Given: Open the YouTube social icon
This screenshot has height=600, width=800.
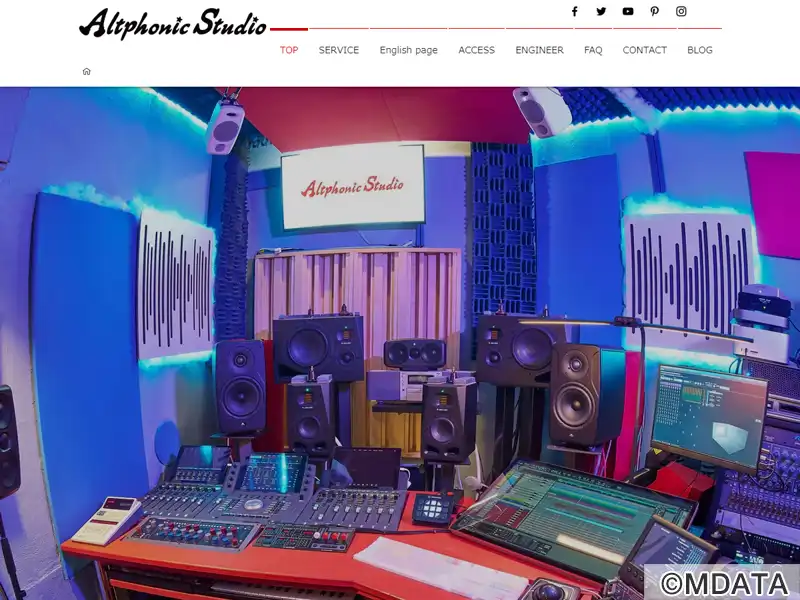Looking at the screenshot, I should coord(628,11).
